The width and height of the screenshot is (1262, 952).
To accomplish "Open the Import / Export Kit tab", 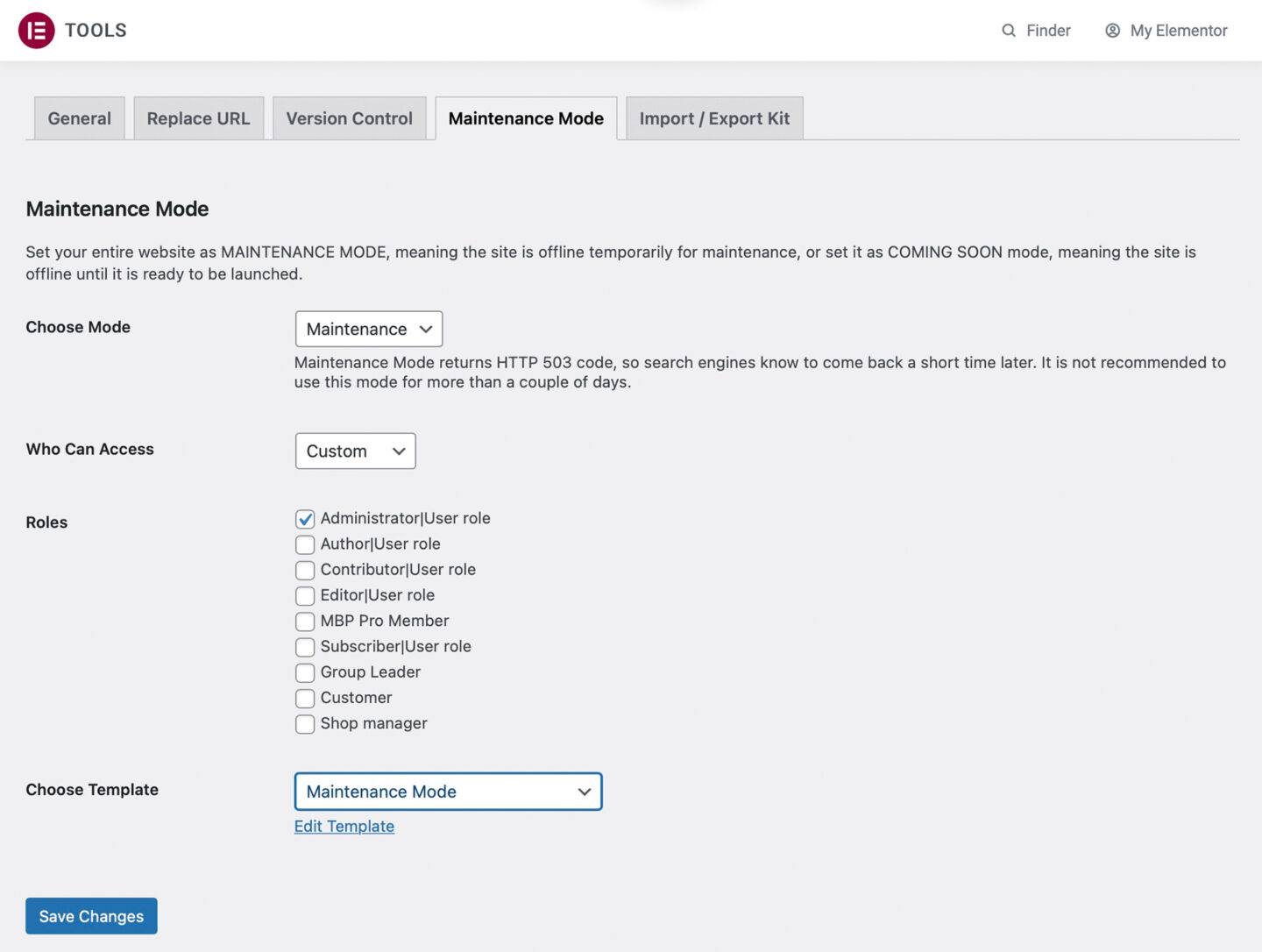I will click(x=714, y=118).
